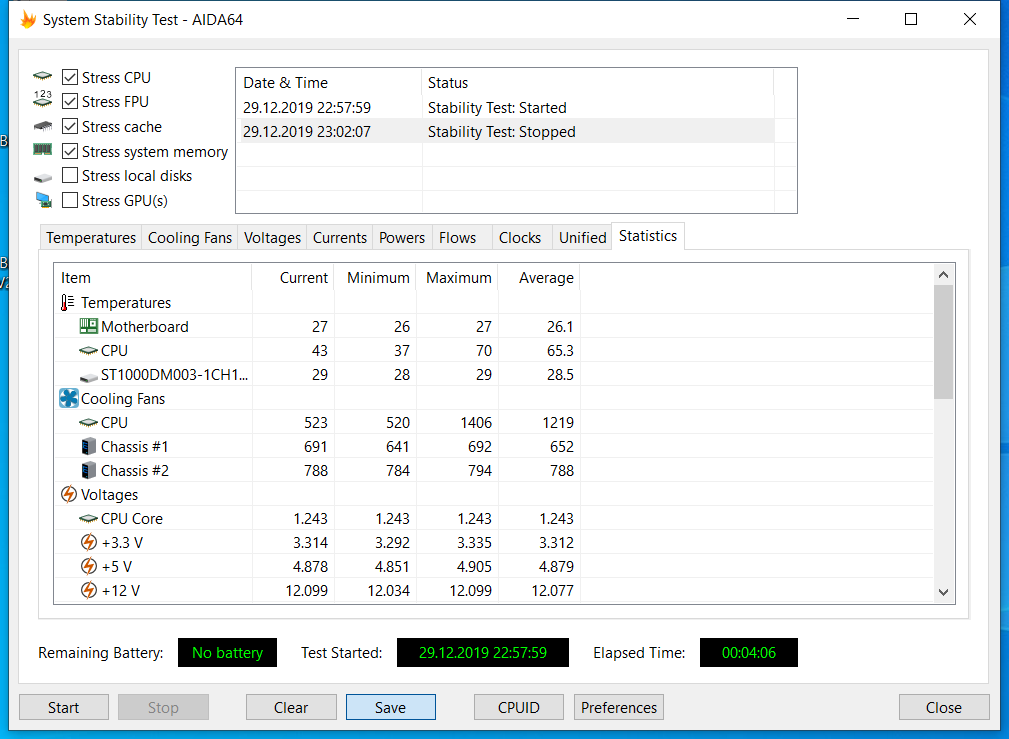
Task: Select the Statistics tab
Action: (648, 236)
